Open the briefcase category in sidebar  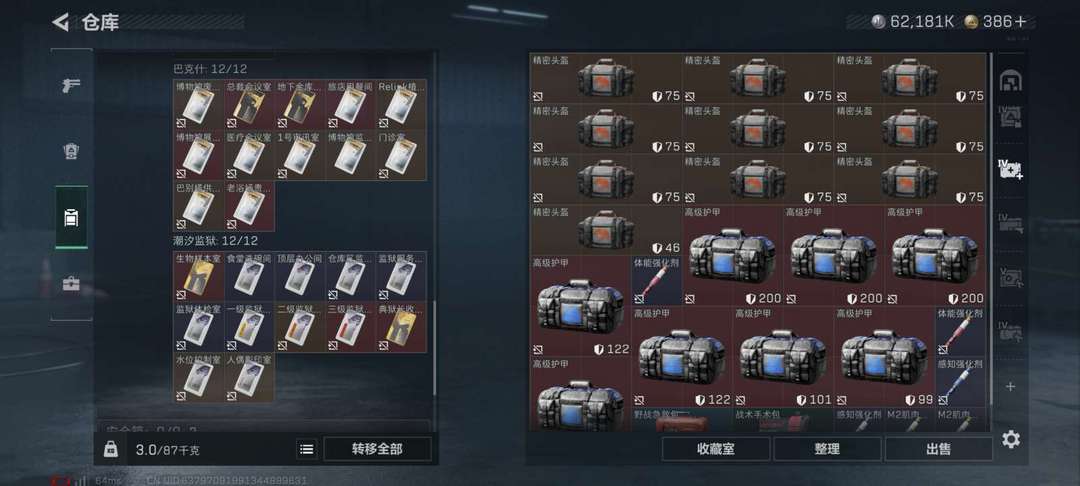71,283
